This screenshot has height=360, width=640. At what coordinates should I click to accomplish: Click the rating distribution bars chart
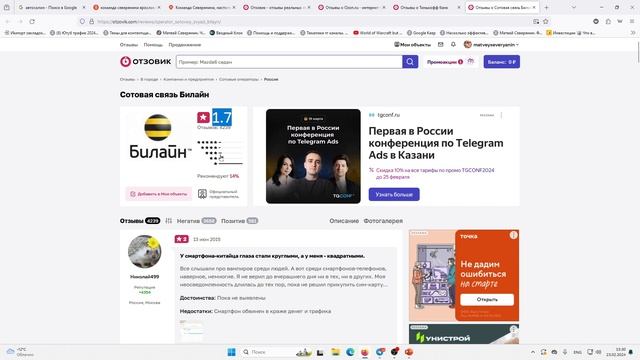tap(220, 153)
